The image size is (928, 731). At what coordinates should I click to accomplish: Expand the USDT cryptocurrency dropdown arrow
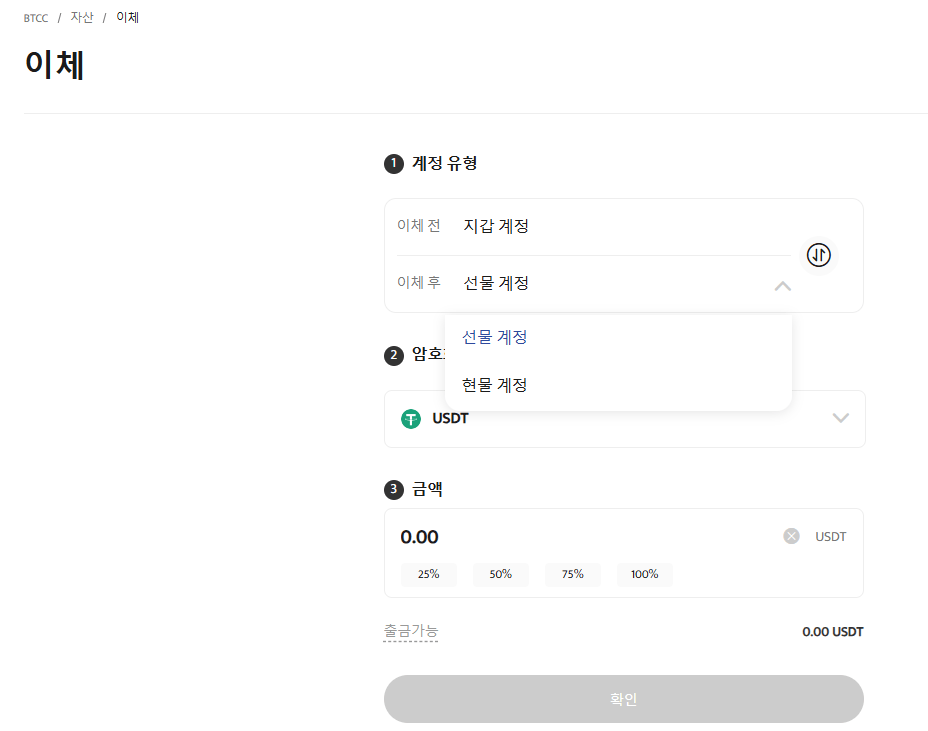point(840,418)
